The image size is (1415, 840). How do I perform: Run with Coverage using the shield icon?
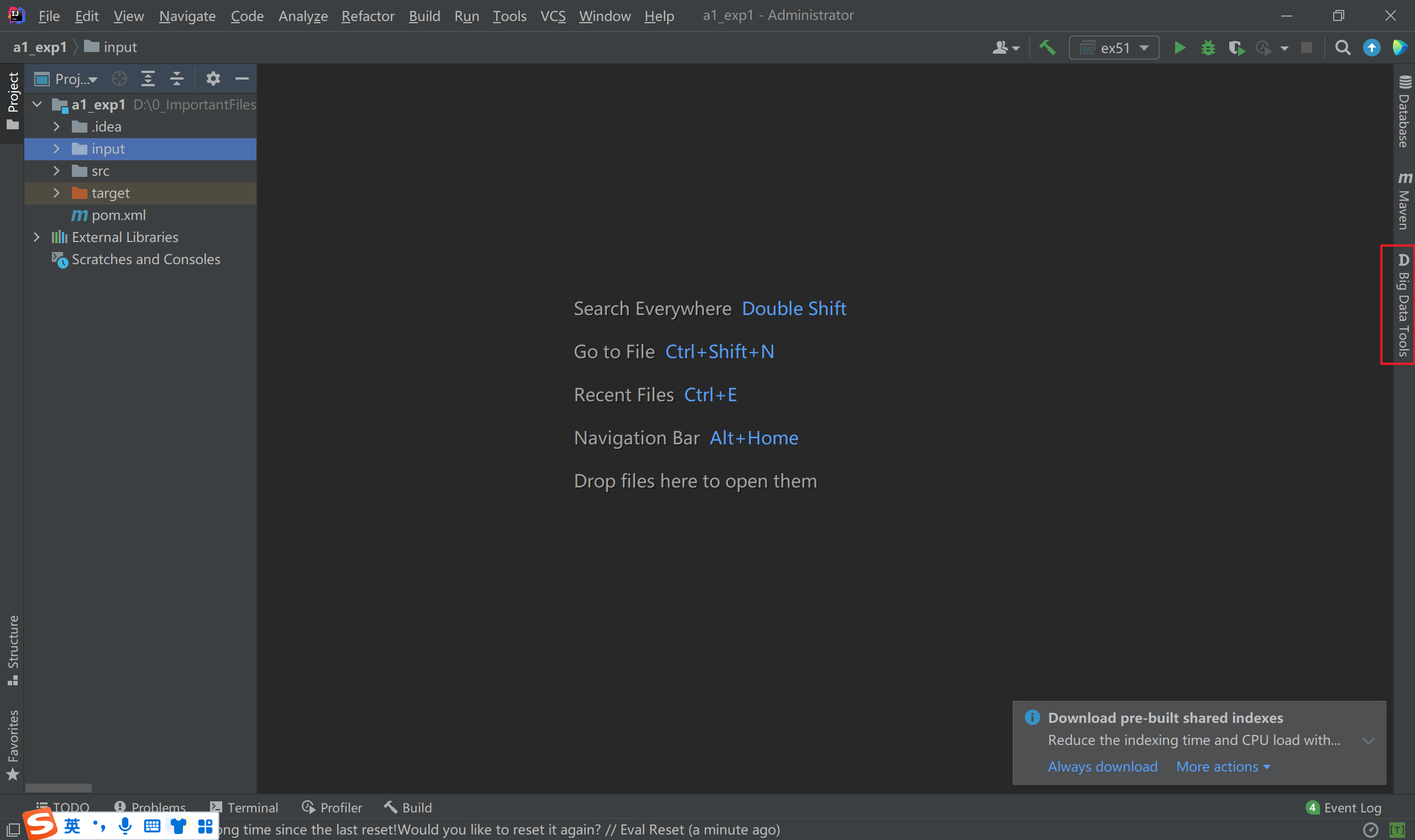tap(1236, 48)
